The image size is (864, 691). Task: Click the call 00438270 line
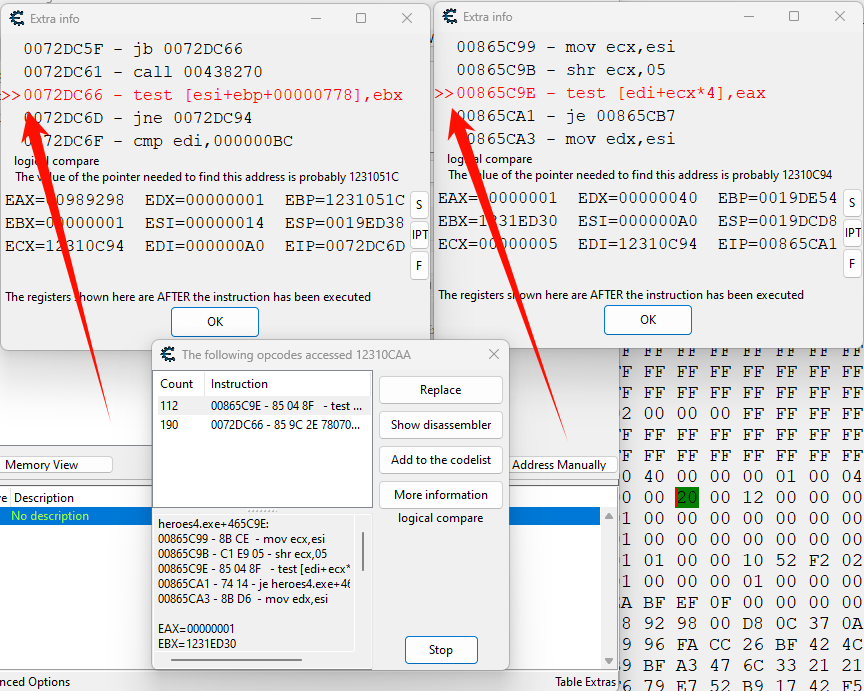[143, 72]
